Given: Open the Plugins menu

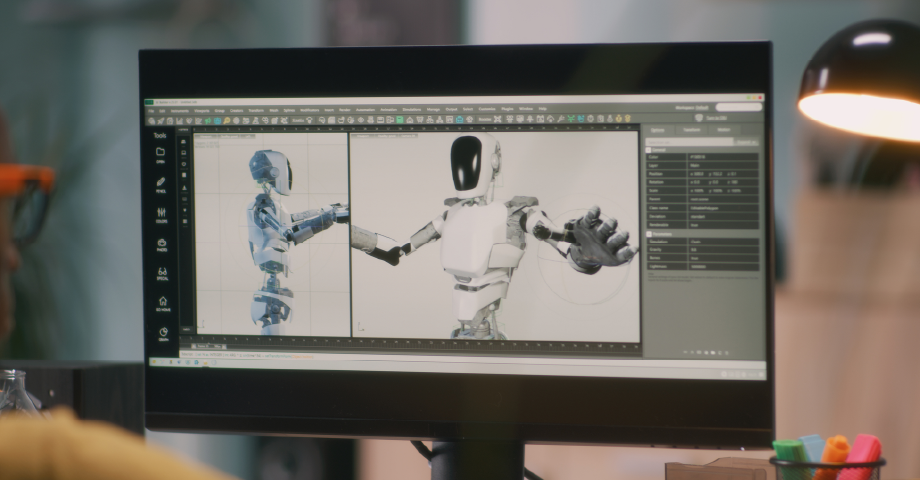Looking at the screenshot, I should 507,109.
